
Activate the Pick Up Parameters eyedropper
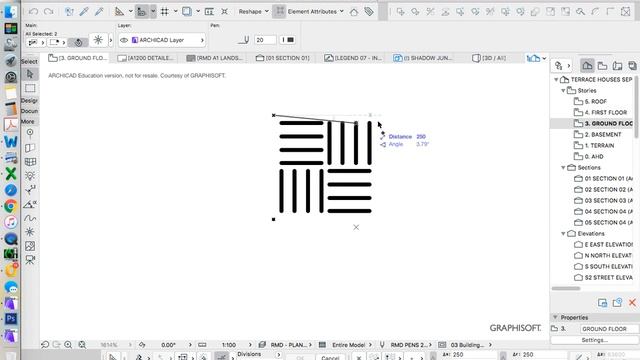[x=84, y=11]
